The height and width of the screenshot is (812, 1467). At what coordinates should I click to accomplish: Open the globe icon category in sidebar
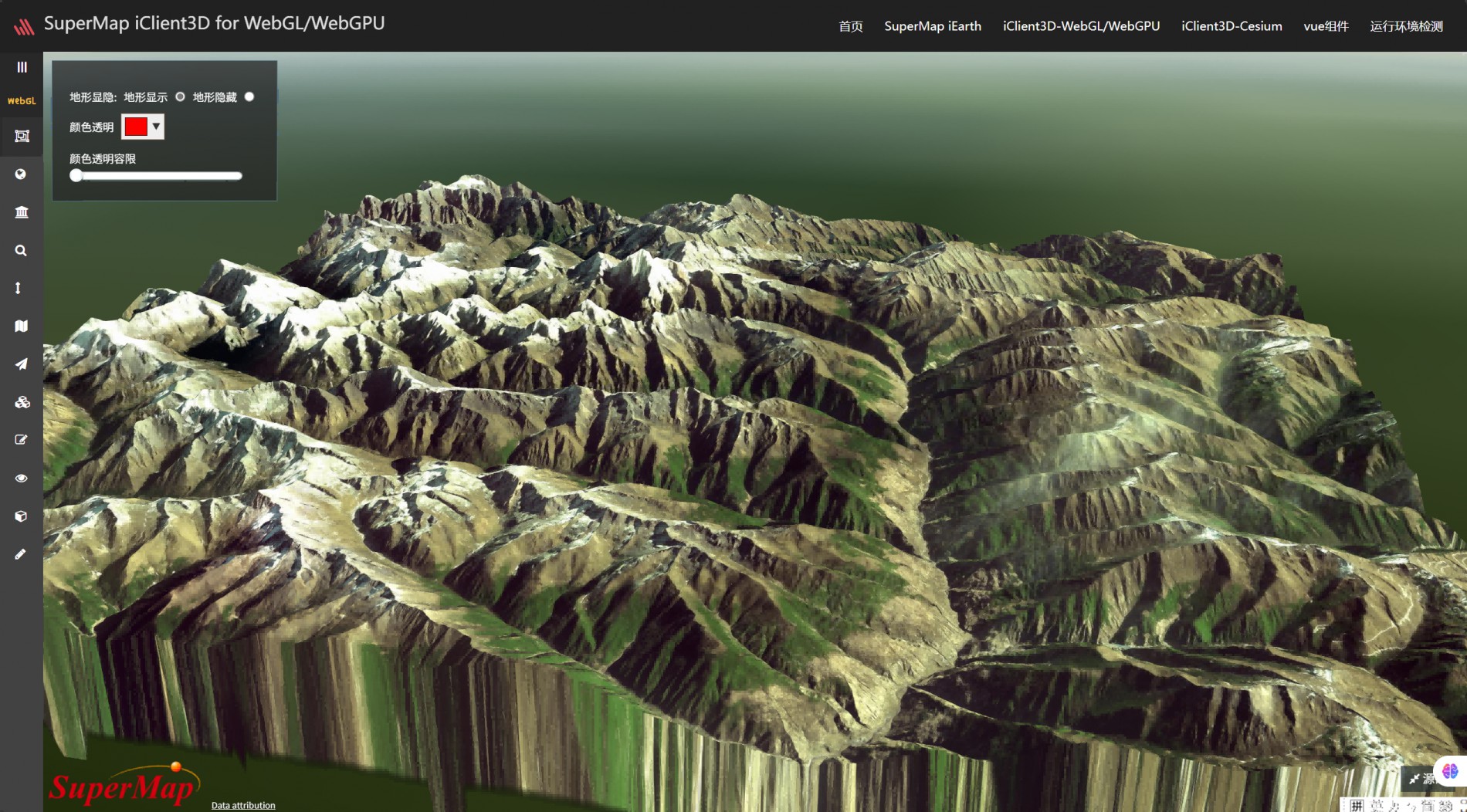coord(21,174)
